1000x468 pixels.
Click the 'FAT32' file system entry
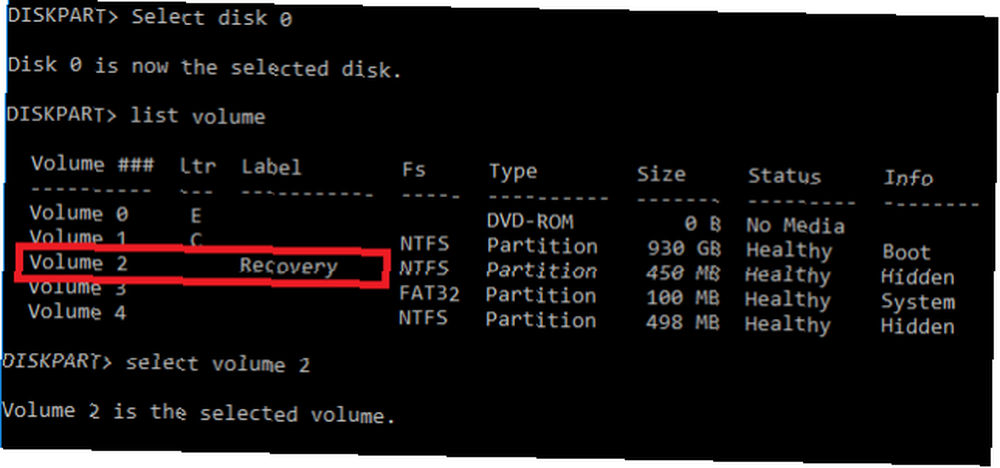tap(430, 293)
